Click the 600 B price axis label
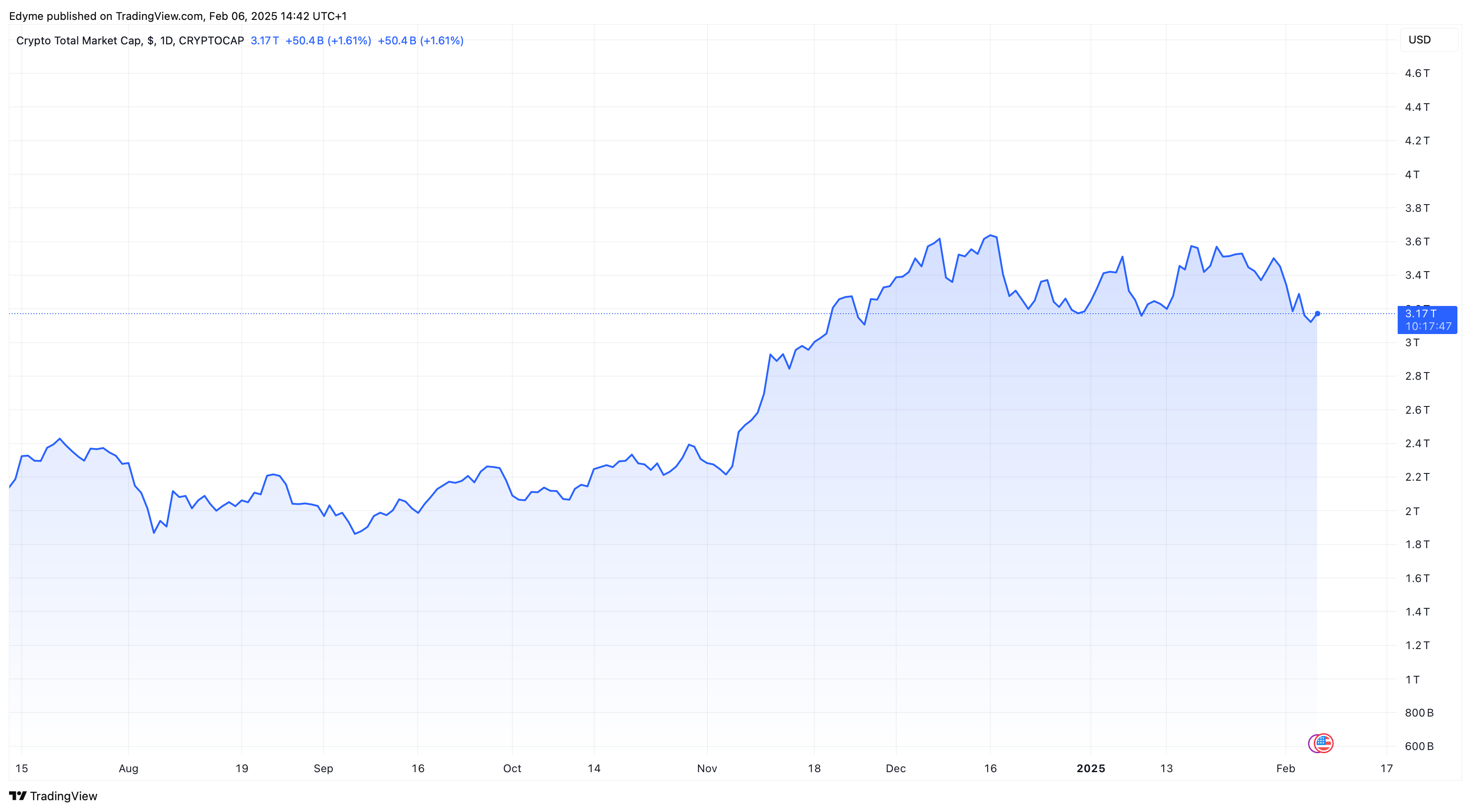The height and width of the screenshot is (812, 1471). (x=1419, y=746)
